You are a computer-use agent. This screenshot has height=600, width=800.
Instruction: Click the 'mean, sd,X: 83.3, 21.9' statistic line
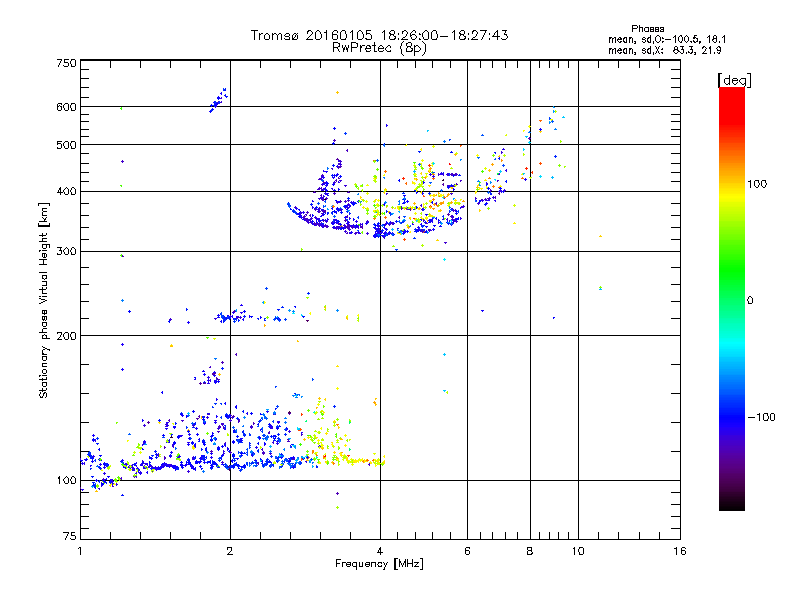point(665,50)
